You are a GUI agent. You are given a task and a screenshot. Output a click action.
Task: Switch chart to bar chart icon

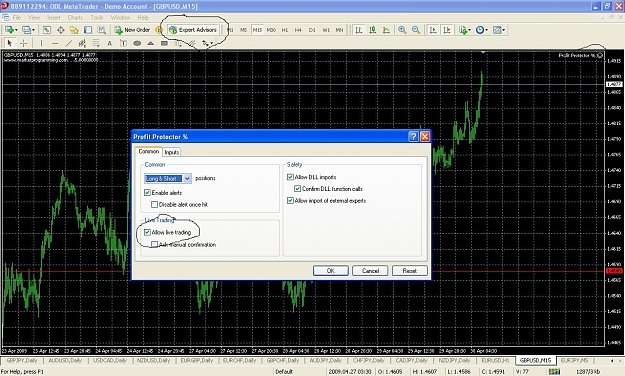point(359,30)
